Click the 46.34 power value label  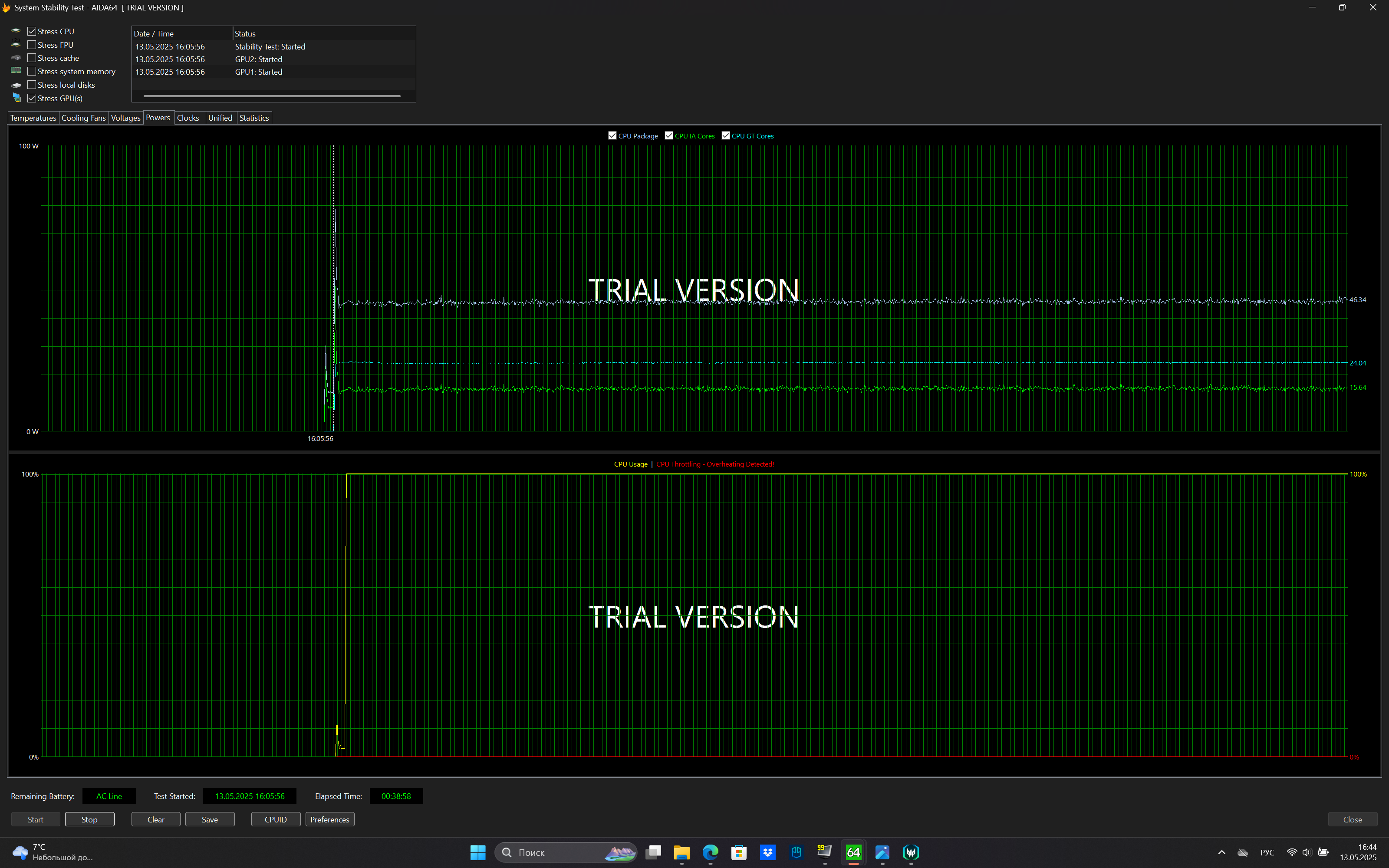[x=1357, y=299]
